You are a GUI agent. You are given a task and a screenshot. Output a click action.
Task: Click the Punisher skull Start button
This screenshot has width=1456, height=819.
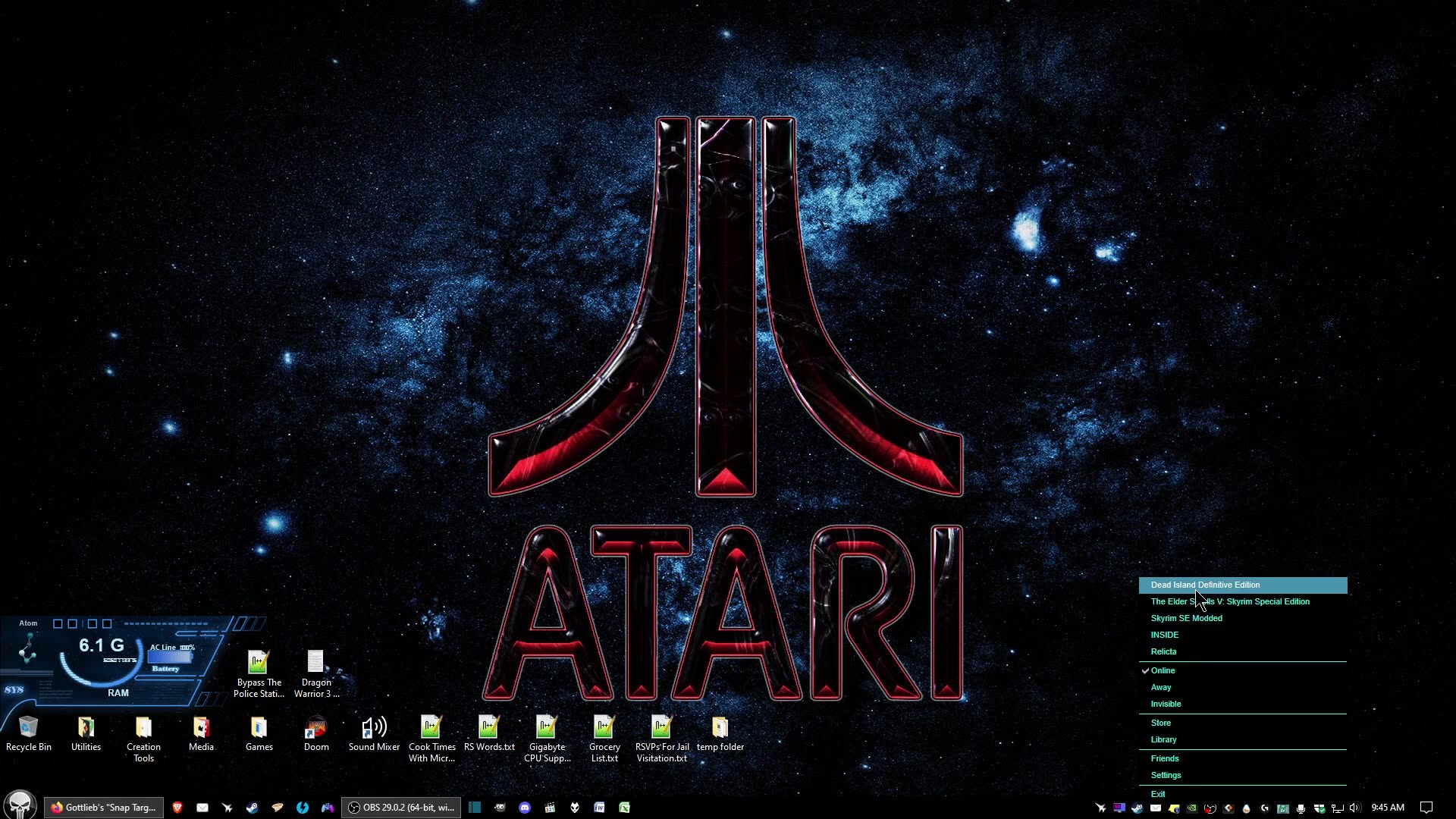[20, 805]
